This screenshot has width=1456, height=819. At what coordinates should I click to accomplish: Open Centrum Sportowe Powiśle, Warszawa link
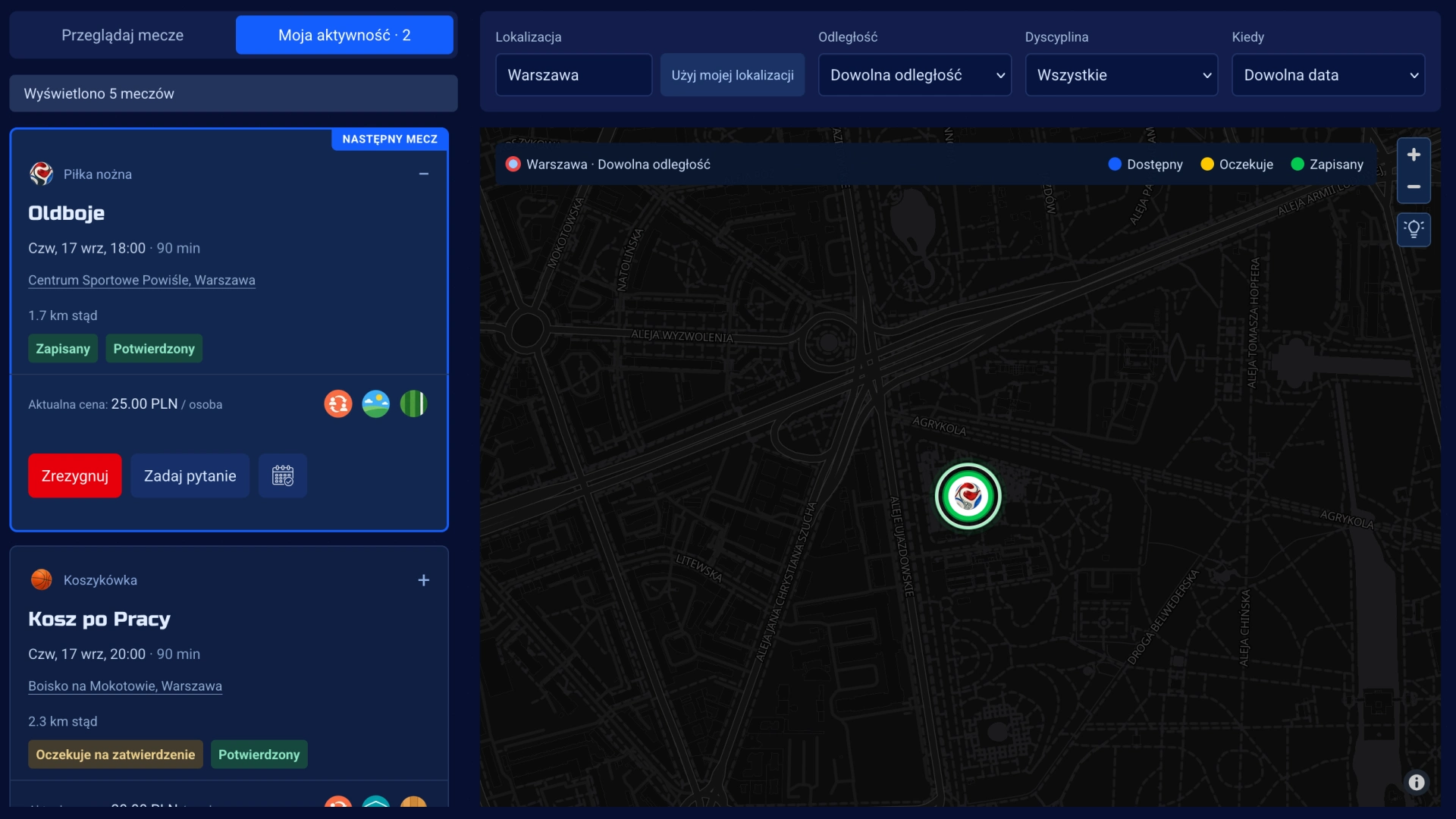point(142,280)
